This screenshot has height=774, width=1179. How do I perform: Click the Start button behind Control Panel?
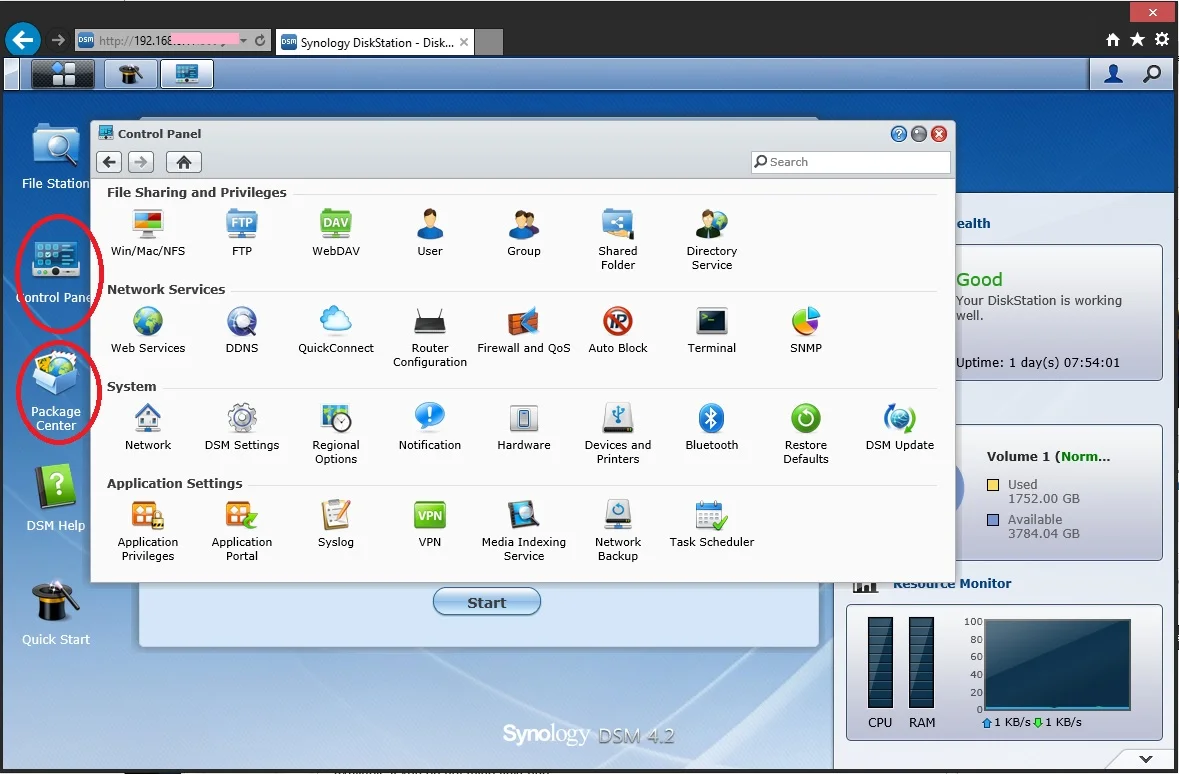486,602
